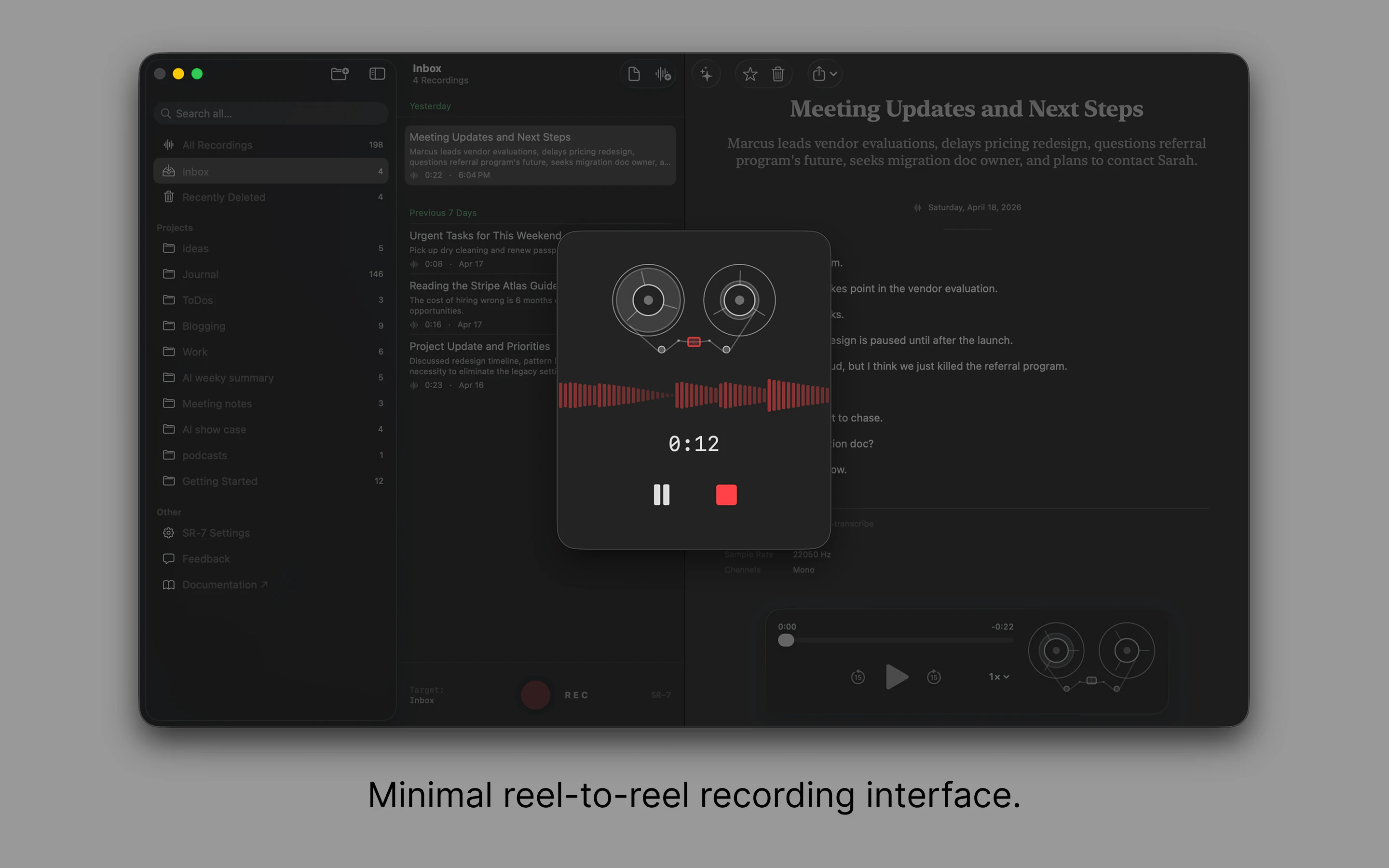Open the Feedback item
The width and height of the screenshot is (1389, 868).
pyautogui.click(x=271, y=558)
